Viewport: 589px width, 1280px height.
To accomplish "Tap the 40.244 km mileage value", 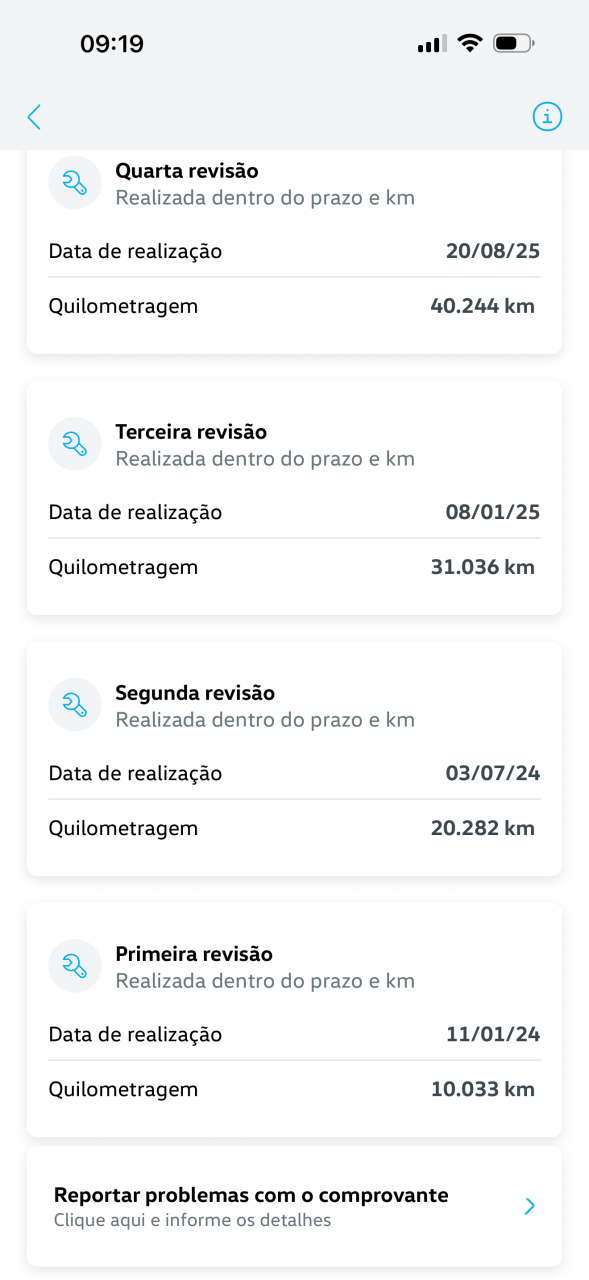I will pyautogui.click(x=483, y=306).
